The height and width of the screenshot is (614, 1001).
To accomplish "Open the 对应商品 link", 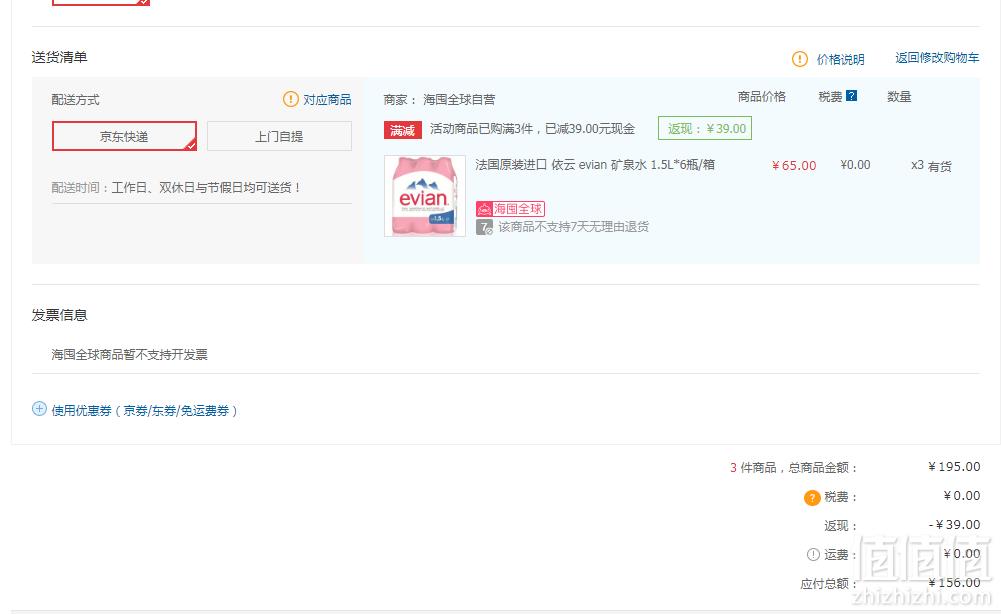I will pos(327,100).
